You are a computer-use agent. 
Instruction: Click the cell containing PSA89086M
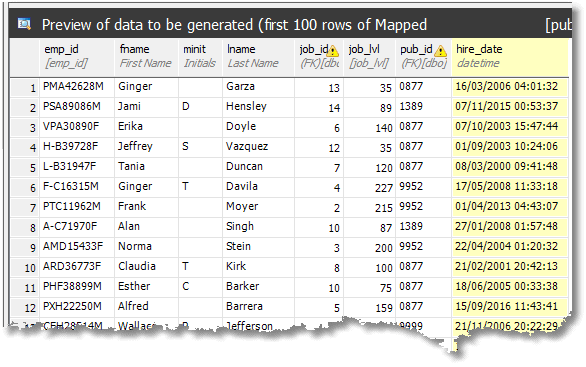(x=77, y=108)
